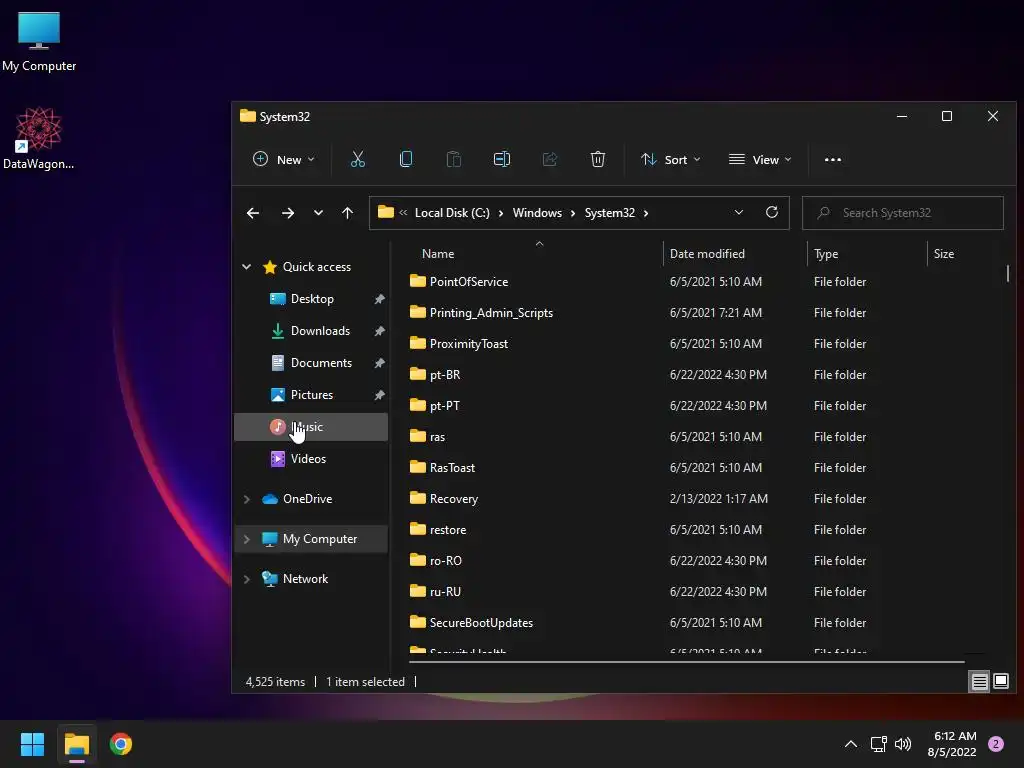Open the View dropdown menu
This screenshot has height=768, width=1024.
click(x=760, y=159)
